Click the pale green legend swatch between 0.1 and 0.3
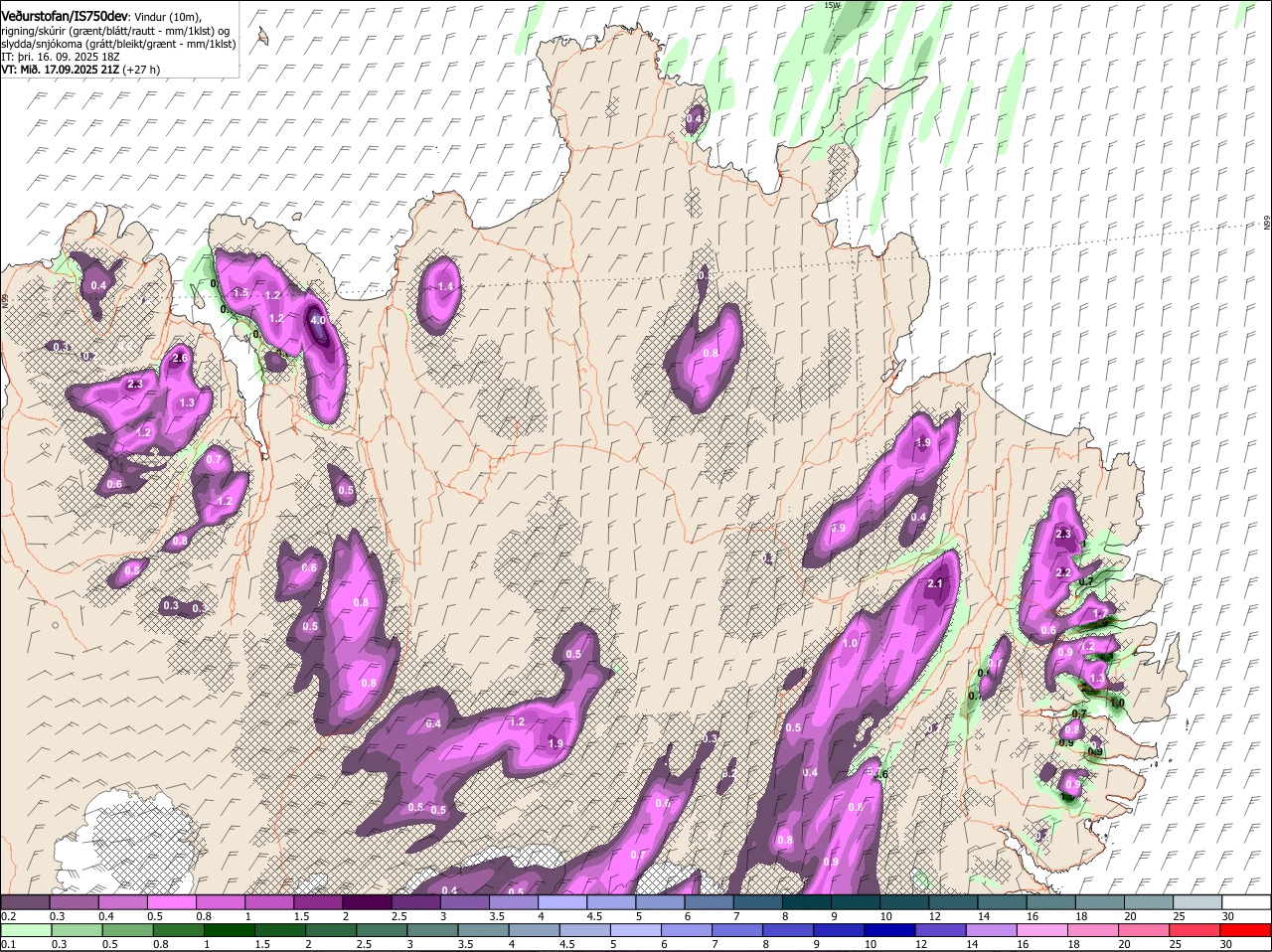 [x=25, y=931]
